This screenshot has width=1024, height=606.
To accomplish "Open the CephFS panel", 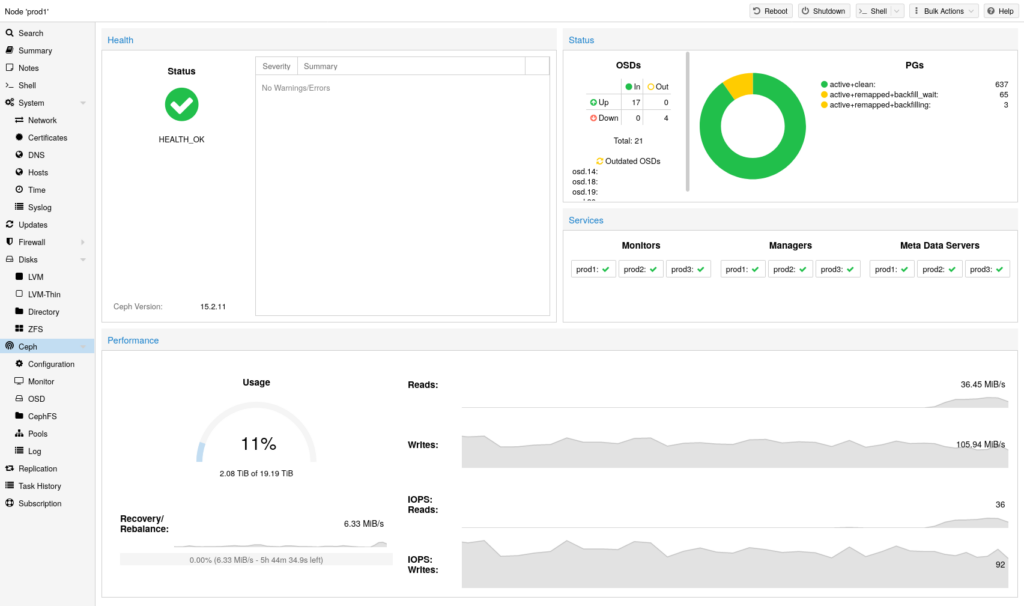I will 42,416.
